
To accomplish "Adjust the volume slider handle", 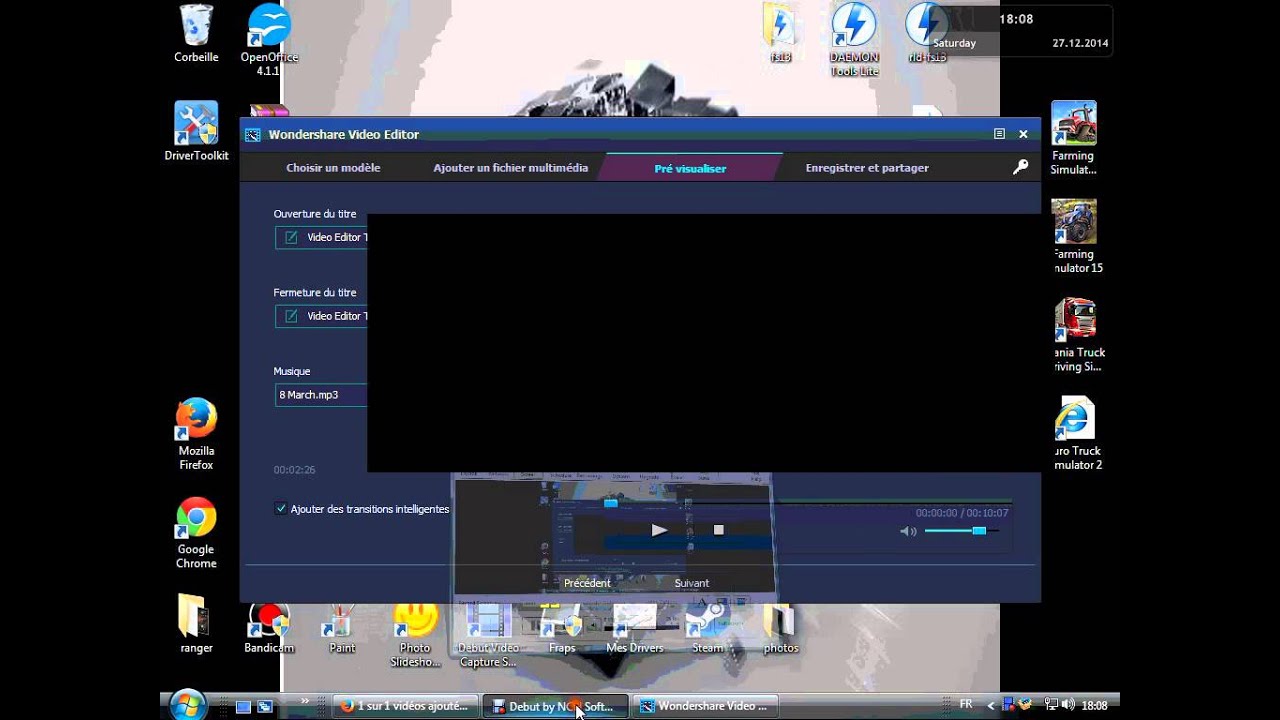I will [x=979, y=531].
